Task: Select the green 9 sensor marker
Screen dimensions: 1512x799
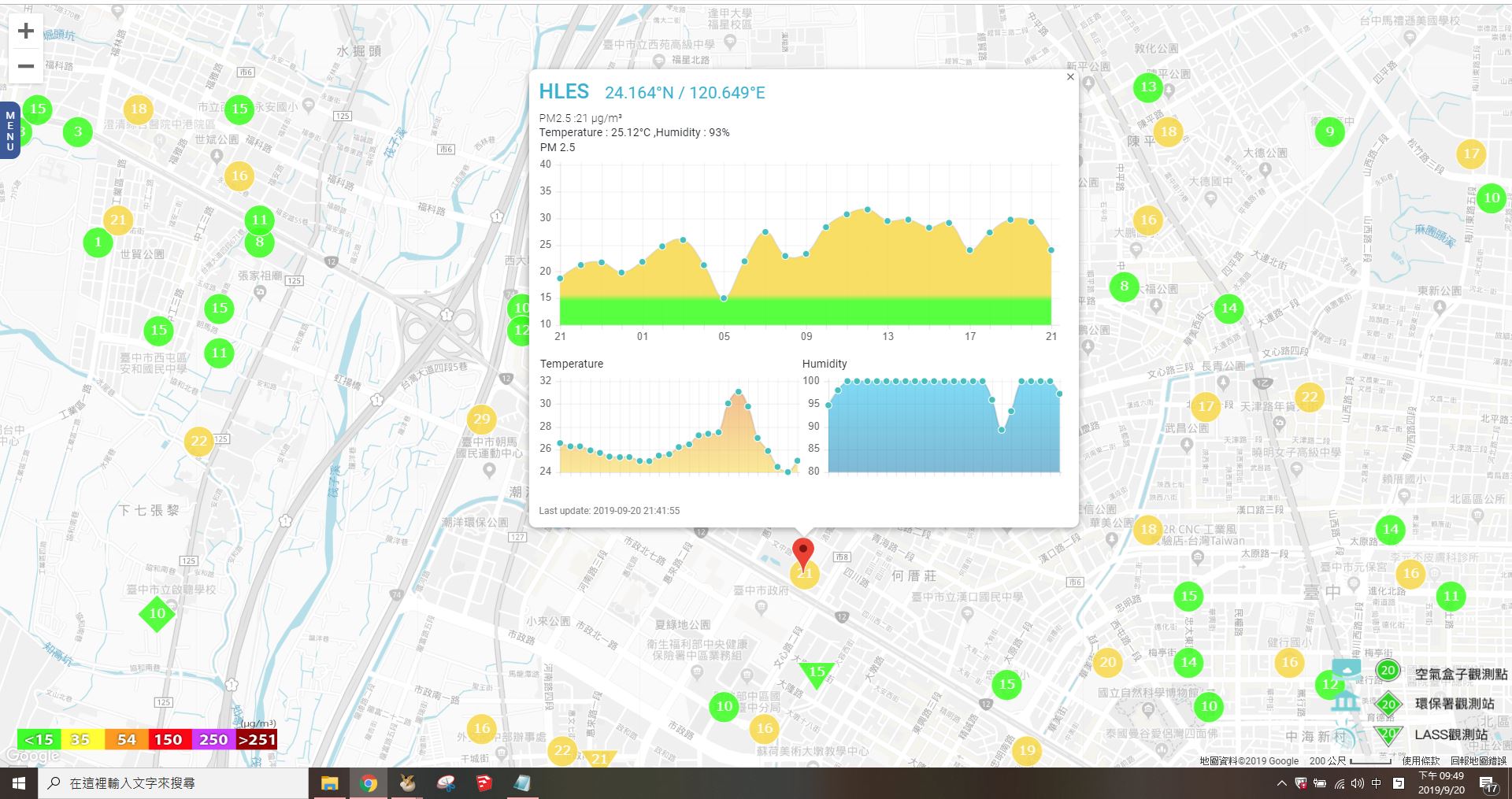Action: [1329, 131]
